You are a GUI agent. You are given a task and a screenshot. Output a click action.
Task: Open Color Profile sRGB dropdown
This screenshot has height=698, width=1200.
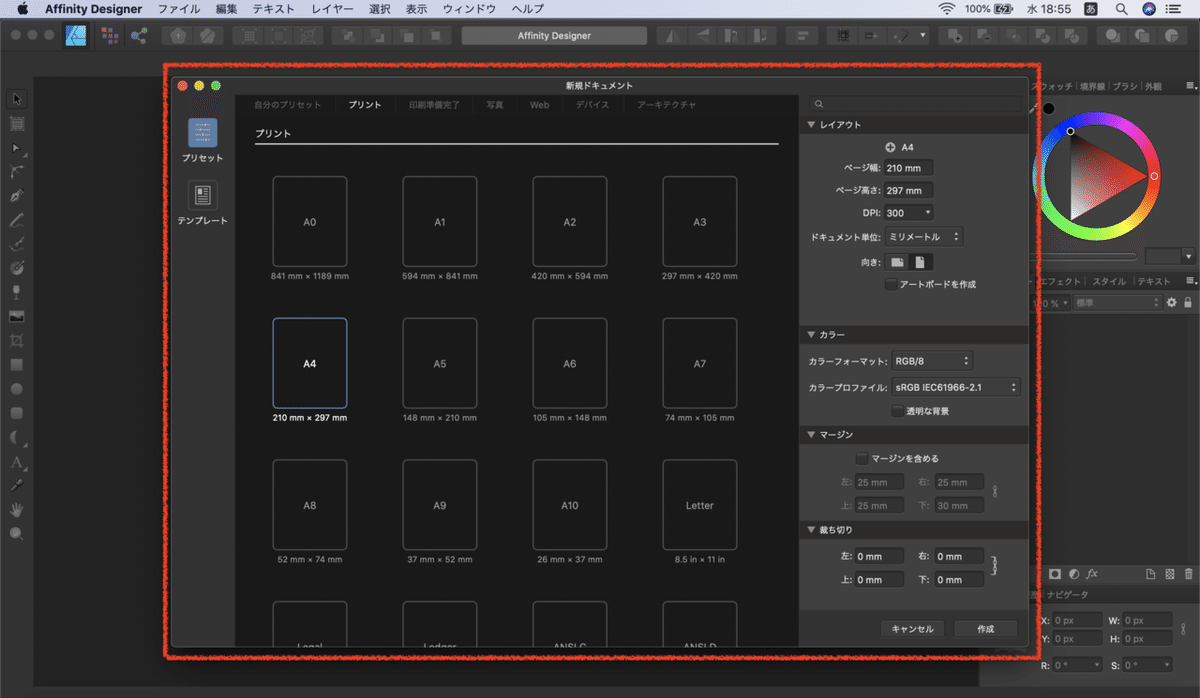click(x=956, y=387)
